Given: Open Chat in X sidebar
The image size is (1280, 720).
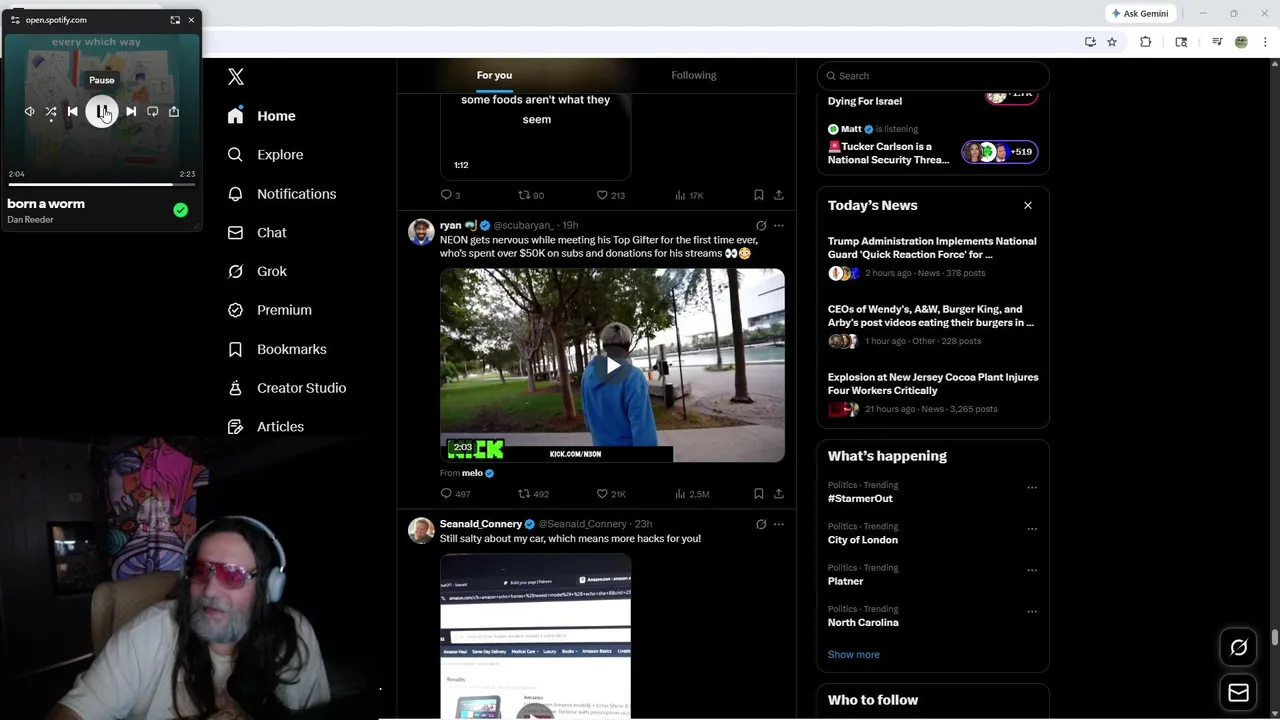Looking at the screenshot, I should (257, 233).
